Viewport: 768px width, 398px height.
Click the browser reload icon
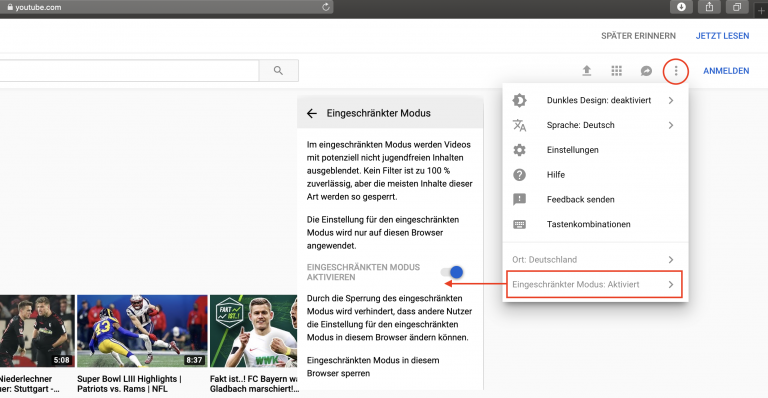(325, 7)
